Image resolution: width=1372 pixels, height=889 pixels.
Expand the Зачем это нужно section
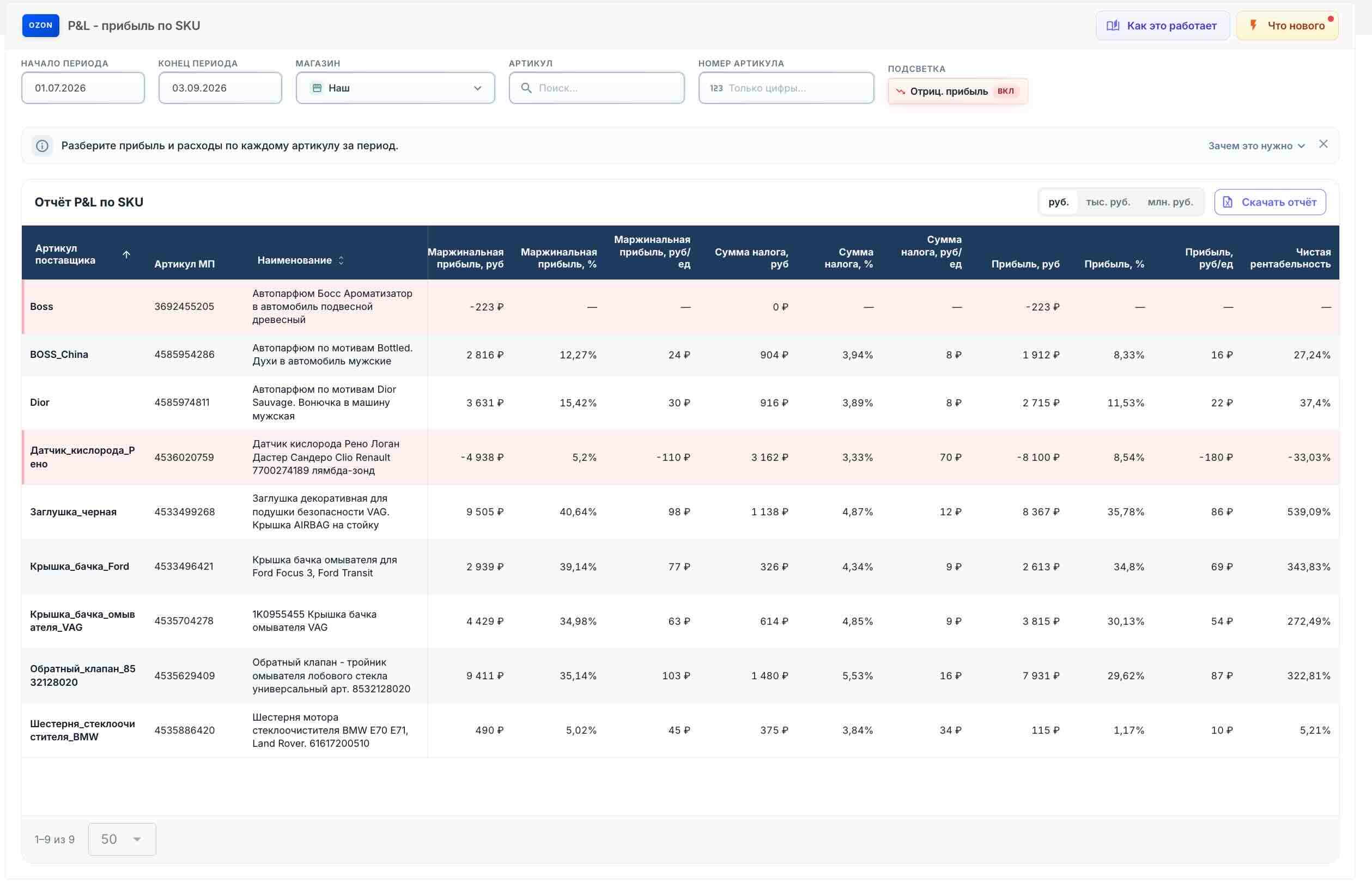(x=1256, y=146)
